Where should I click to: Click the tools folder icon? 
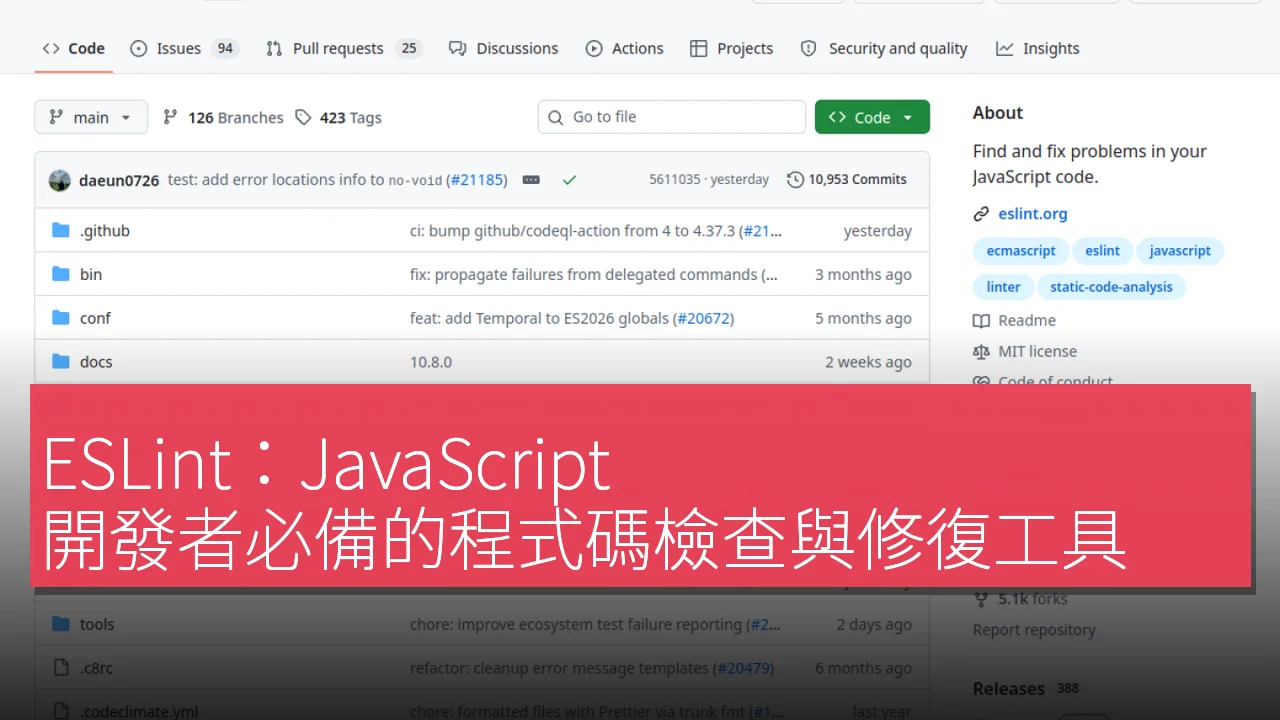click(61, 624)
